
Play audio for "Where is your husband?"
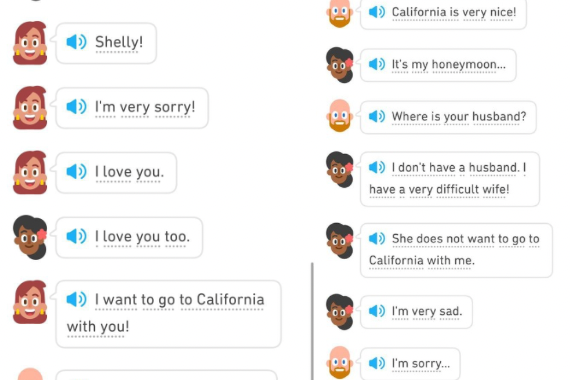pos(377,116)
